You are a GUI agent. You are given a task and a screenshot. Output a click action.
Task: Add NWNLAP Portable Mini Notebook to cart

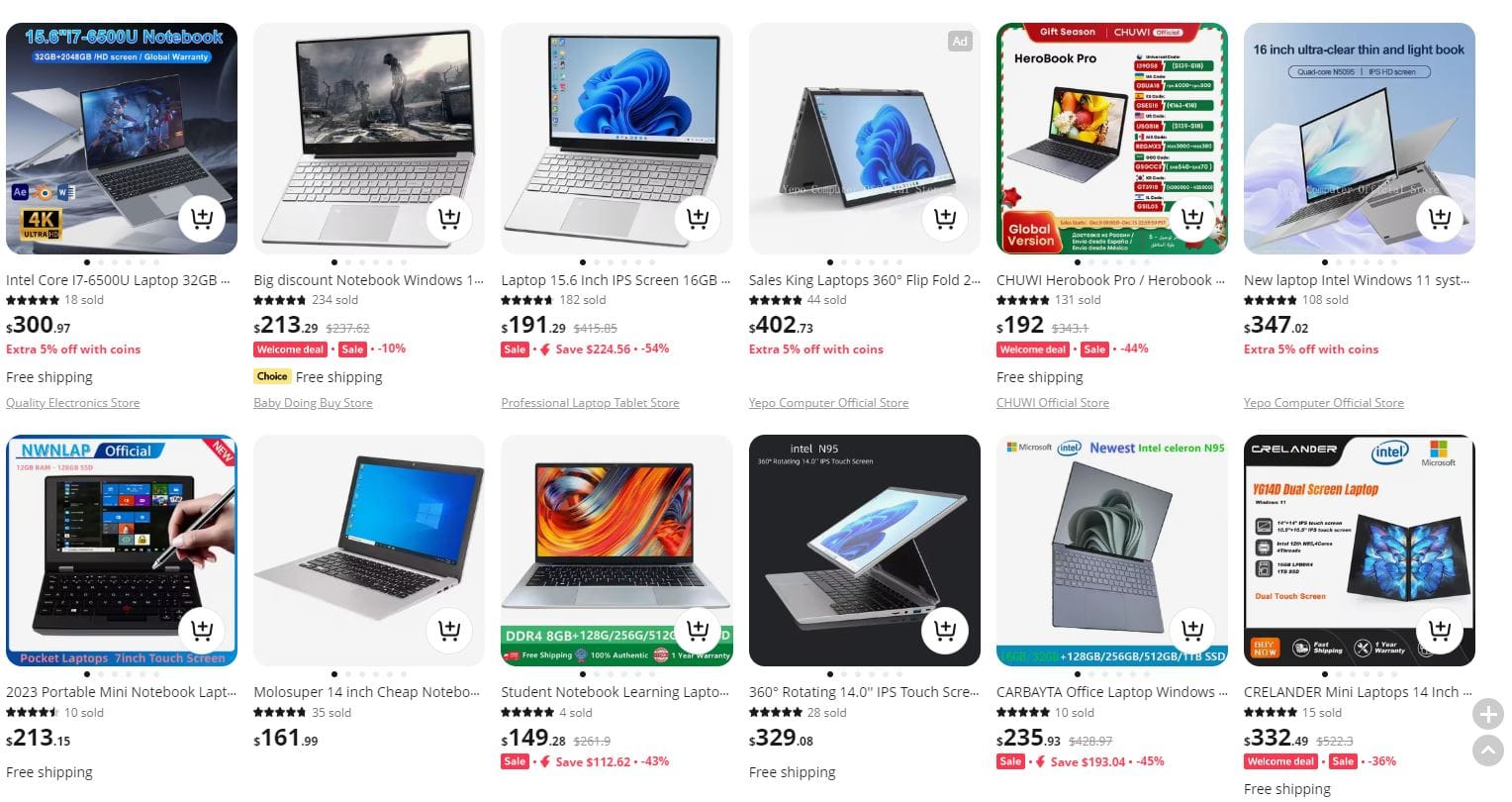(x=202, y=631)
